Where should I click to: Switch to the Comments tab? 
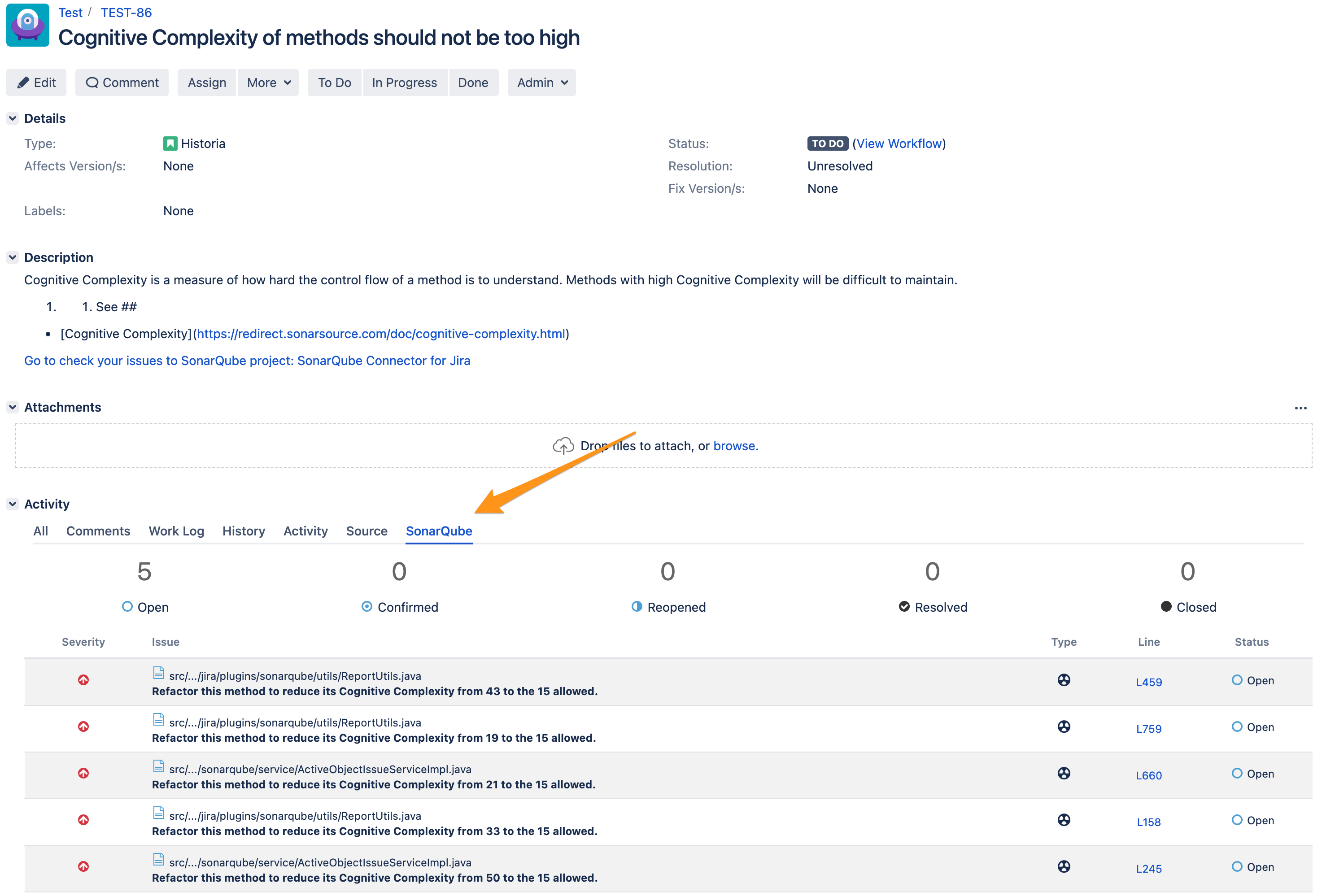coord(98,531)
